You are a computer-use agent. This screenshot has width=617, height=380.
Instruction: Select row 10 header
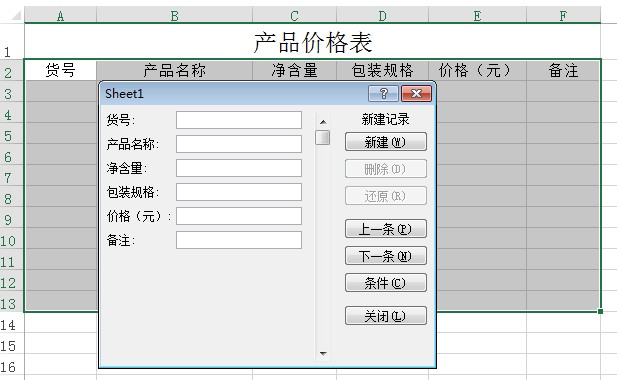[12, 238]
